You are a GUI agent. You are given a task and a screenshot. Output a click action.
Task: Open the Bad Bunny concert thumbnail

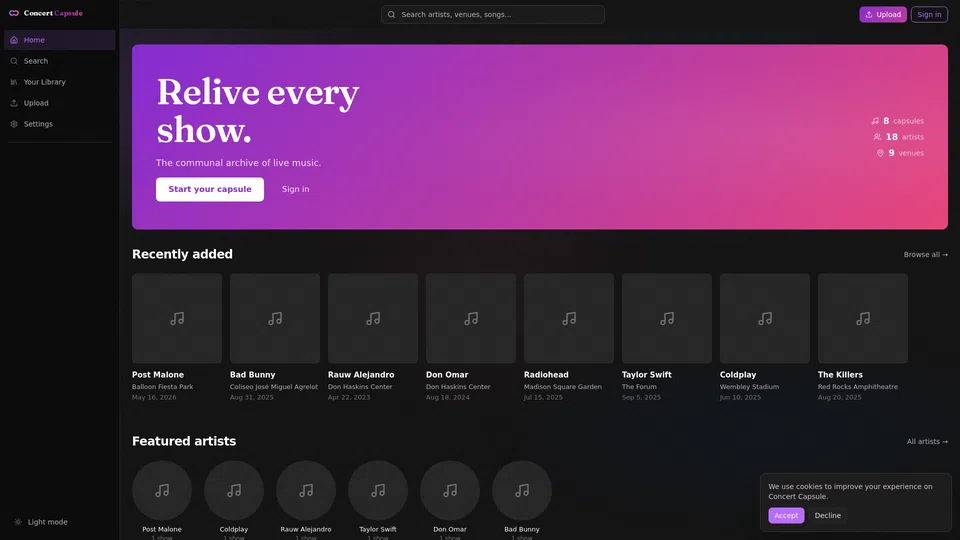click(x=275, y=318)
